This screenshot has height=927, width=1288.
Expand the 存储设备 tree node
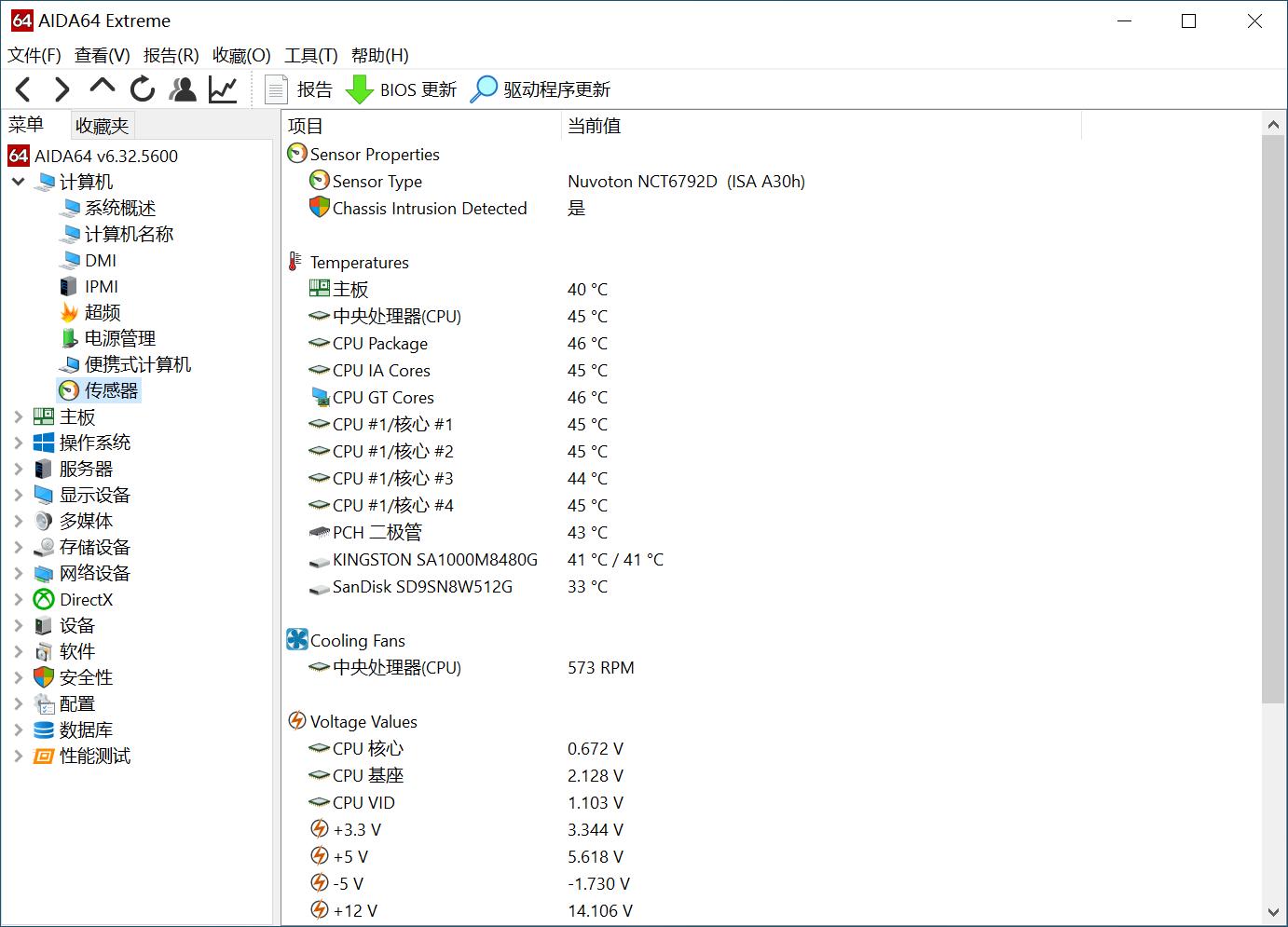point(21,547)
